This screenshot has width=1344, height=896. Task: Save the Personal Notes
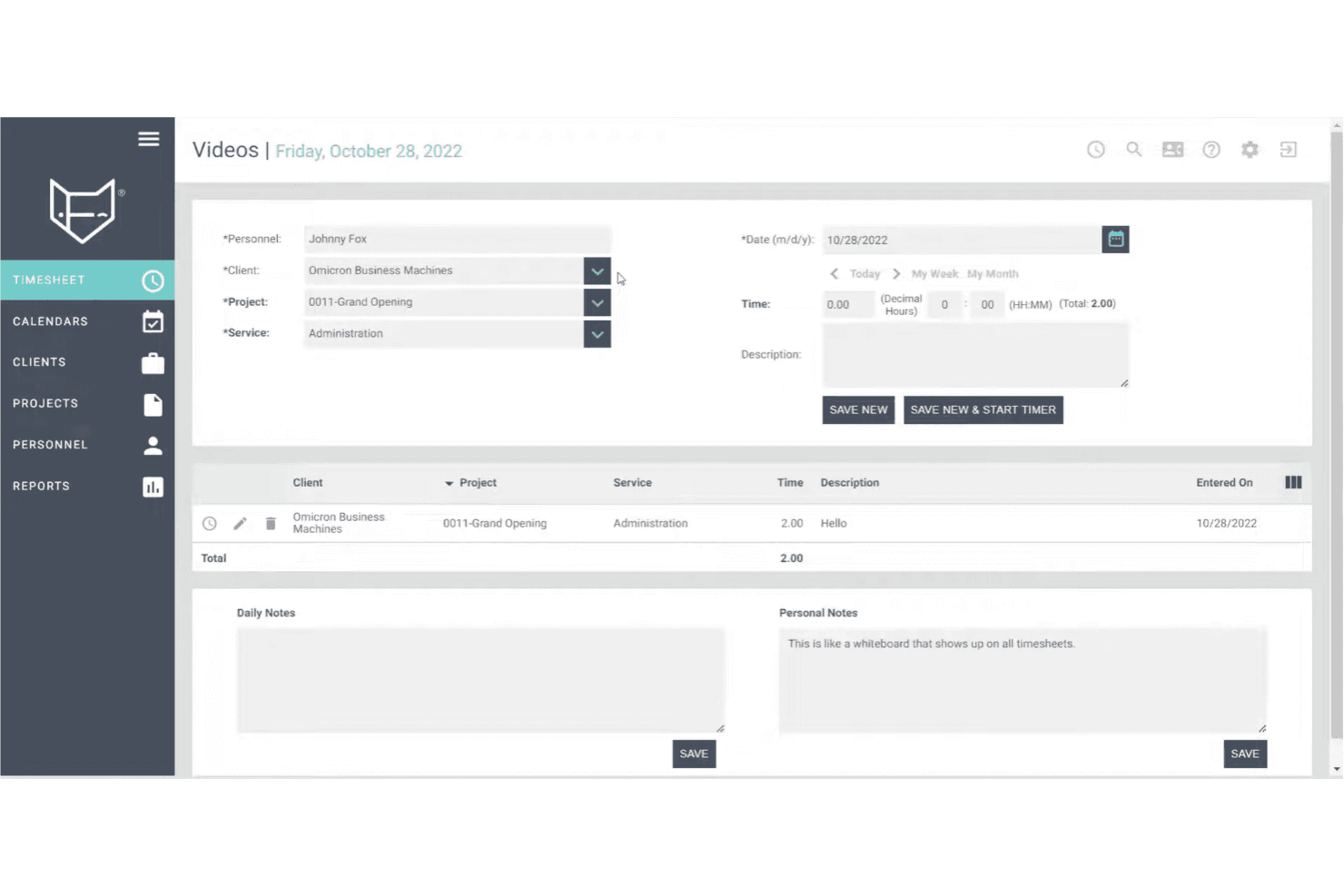click(1246, 754)
